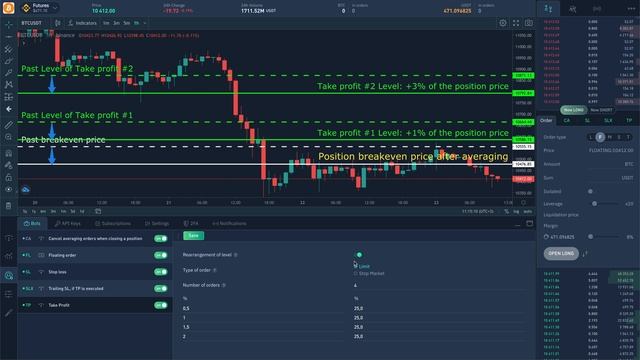This screenshot has width=640, height=360.
Task: Switch to the Order tab
Action: [546, 120]
